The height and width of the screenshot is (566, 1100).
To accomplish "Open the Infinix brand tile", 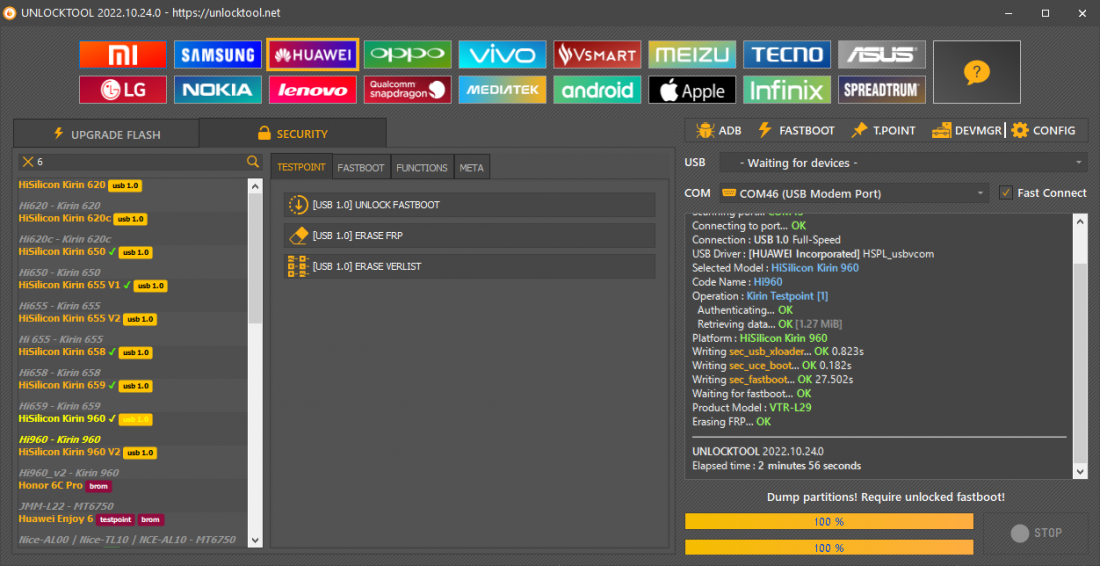I will [x=786, y=90].
